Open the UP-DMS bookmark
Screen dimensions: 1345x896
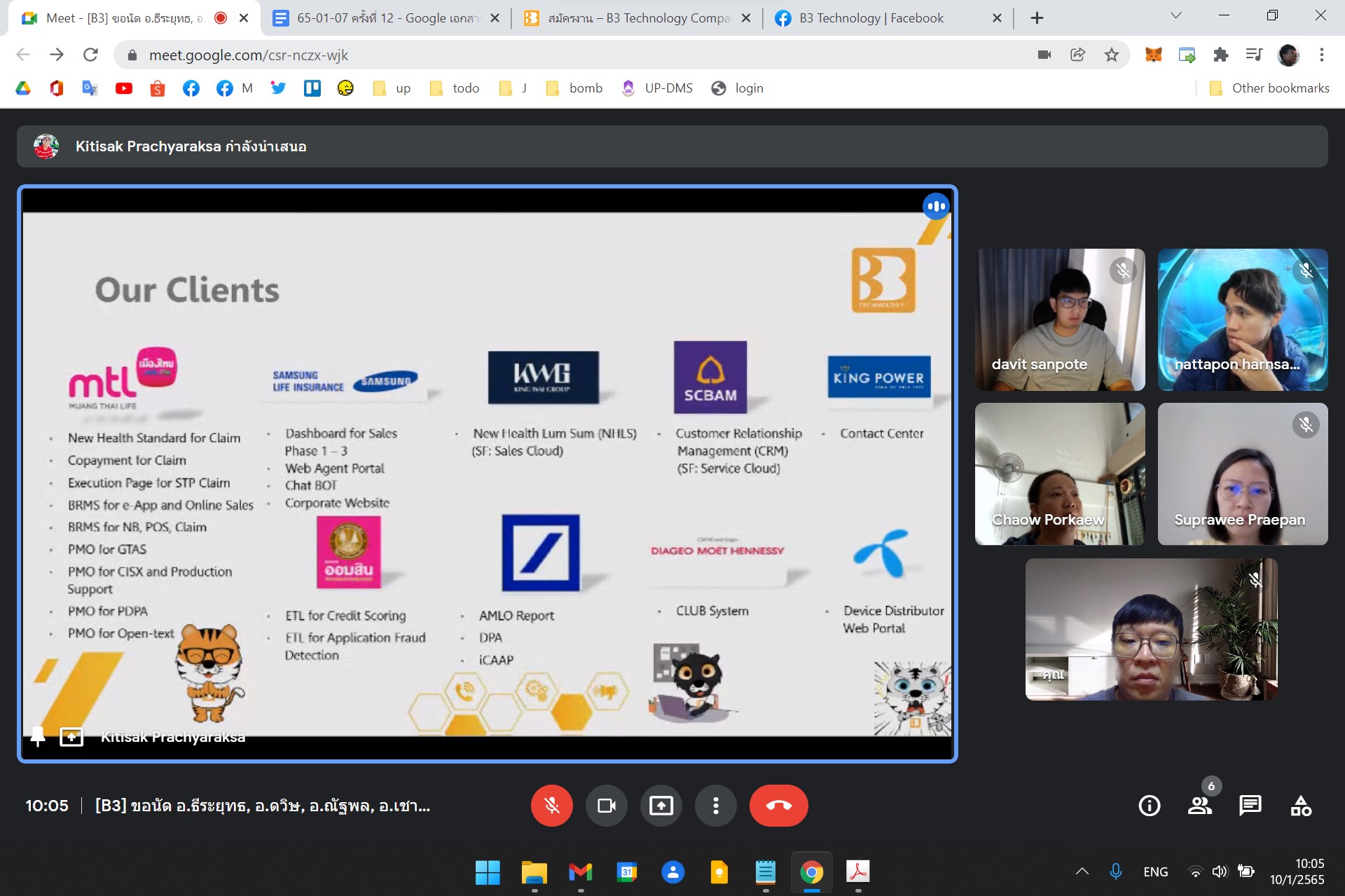click(657, 88)
